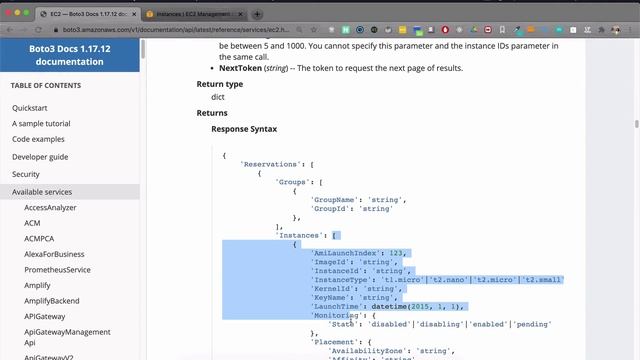This screenshot has width=640, height=360.
Task: Open the extensions puzzle piece menu
Action: [x=601, y=30]
